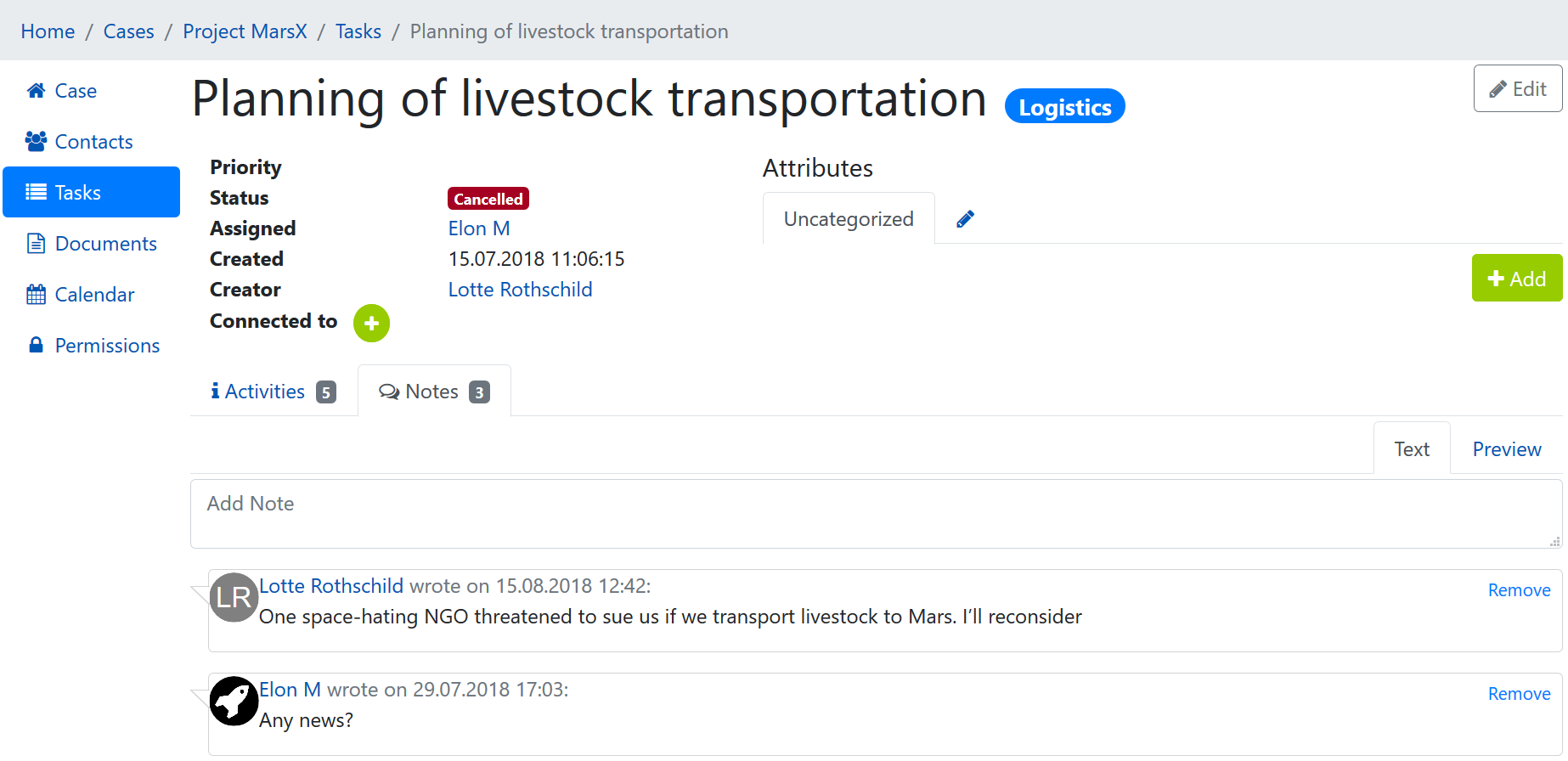The height and width of the screenshot is (761, 1568).
Task: Switch to the Preview tab
Action: 1506,449
